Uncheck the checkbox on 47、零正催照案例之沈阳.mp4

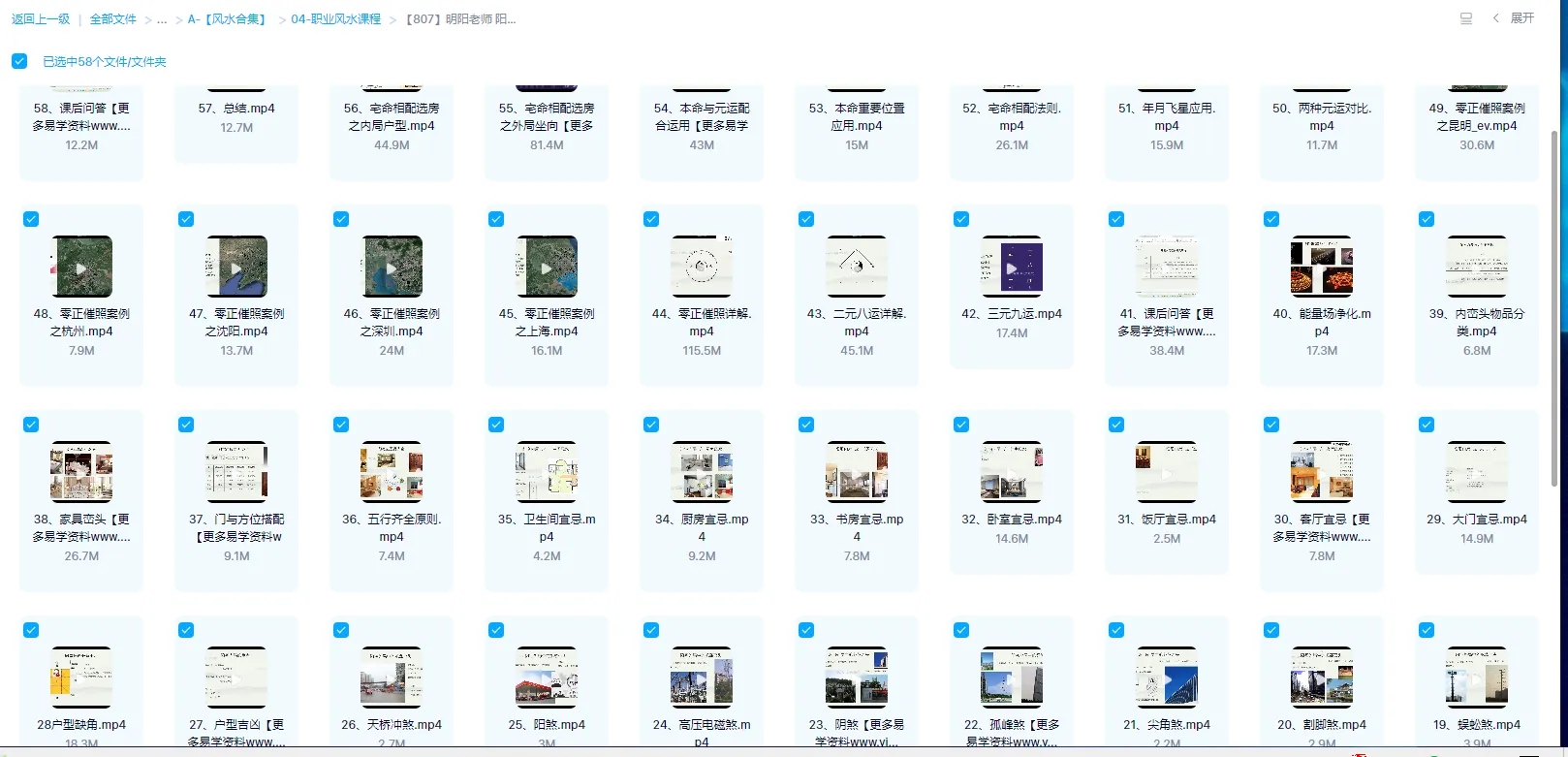coord(186,219)
